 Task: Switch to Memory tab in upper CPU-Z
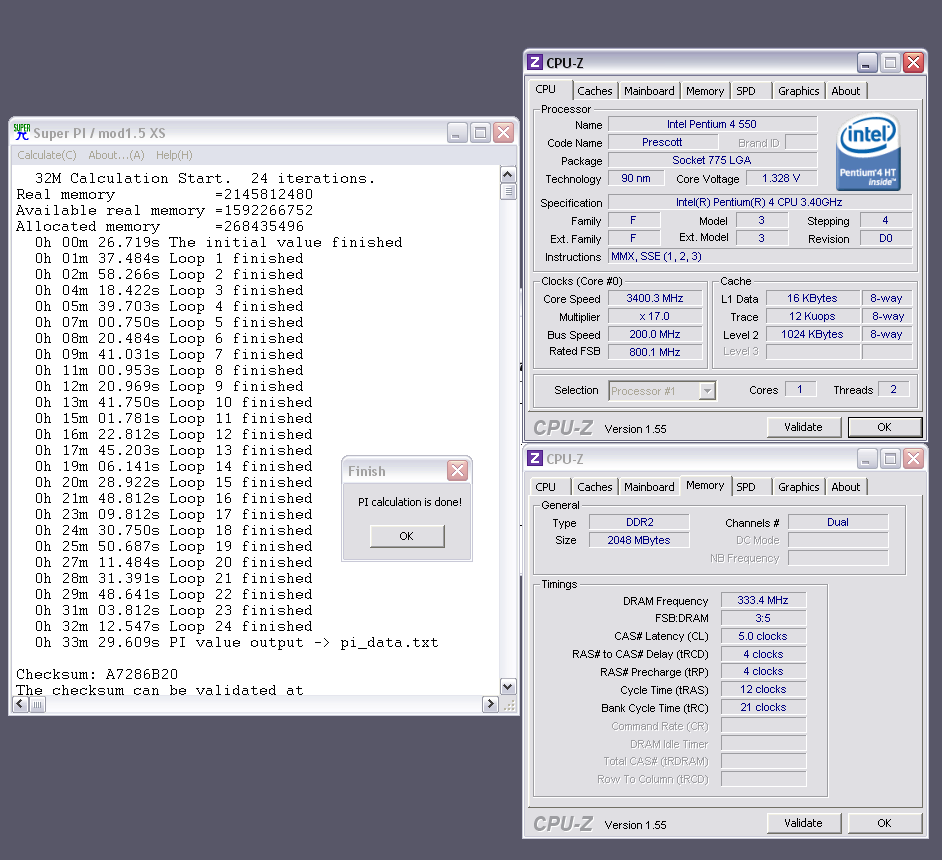click(705, 91)
